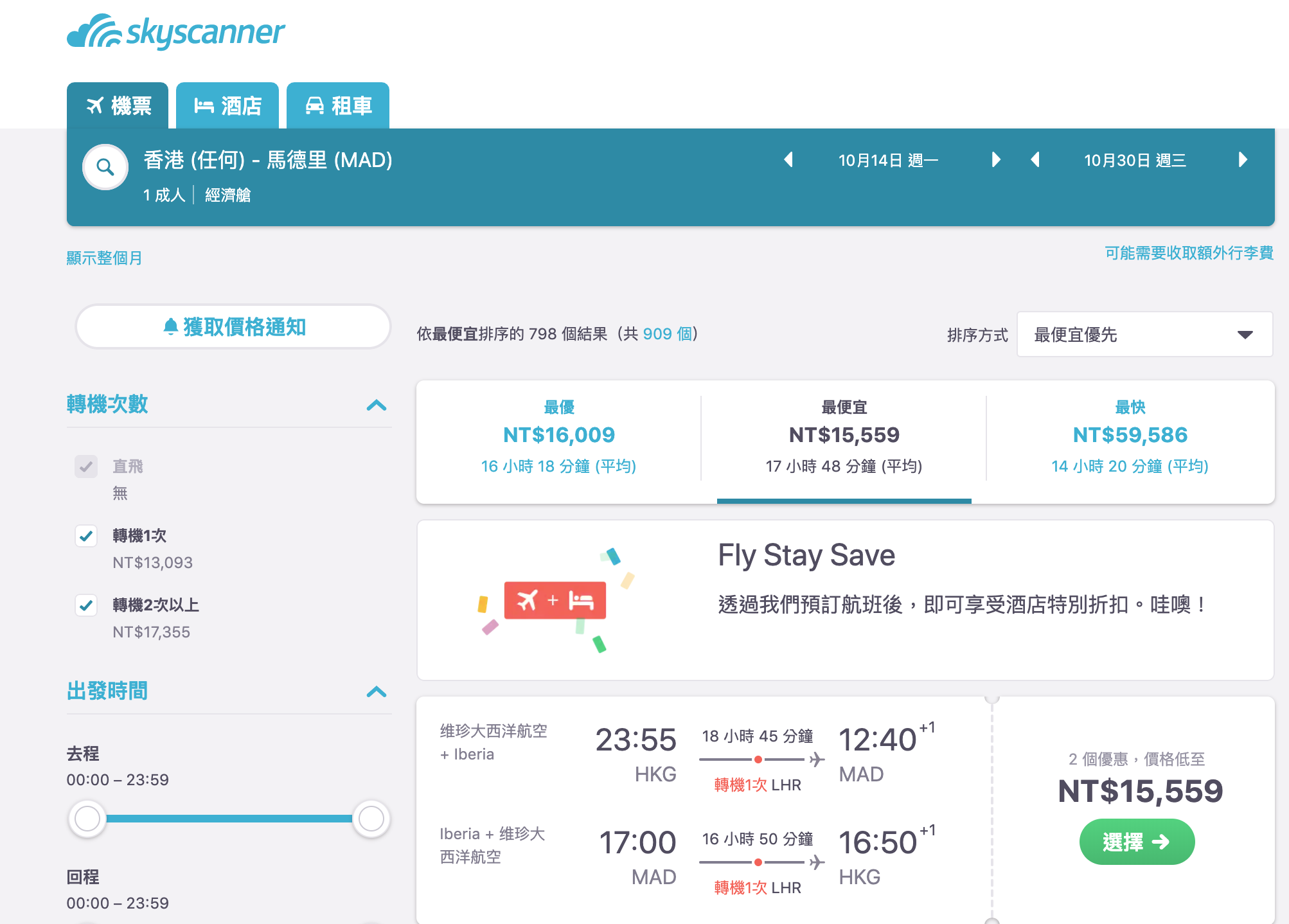Uncheck the 轉機2次以上 filter
The image size is (1289, 924).
[x=86, y=605]
